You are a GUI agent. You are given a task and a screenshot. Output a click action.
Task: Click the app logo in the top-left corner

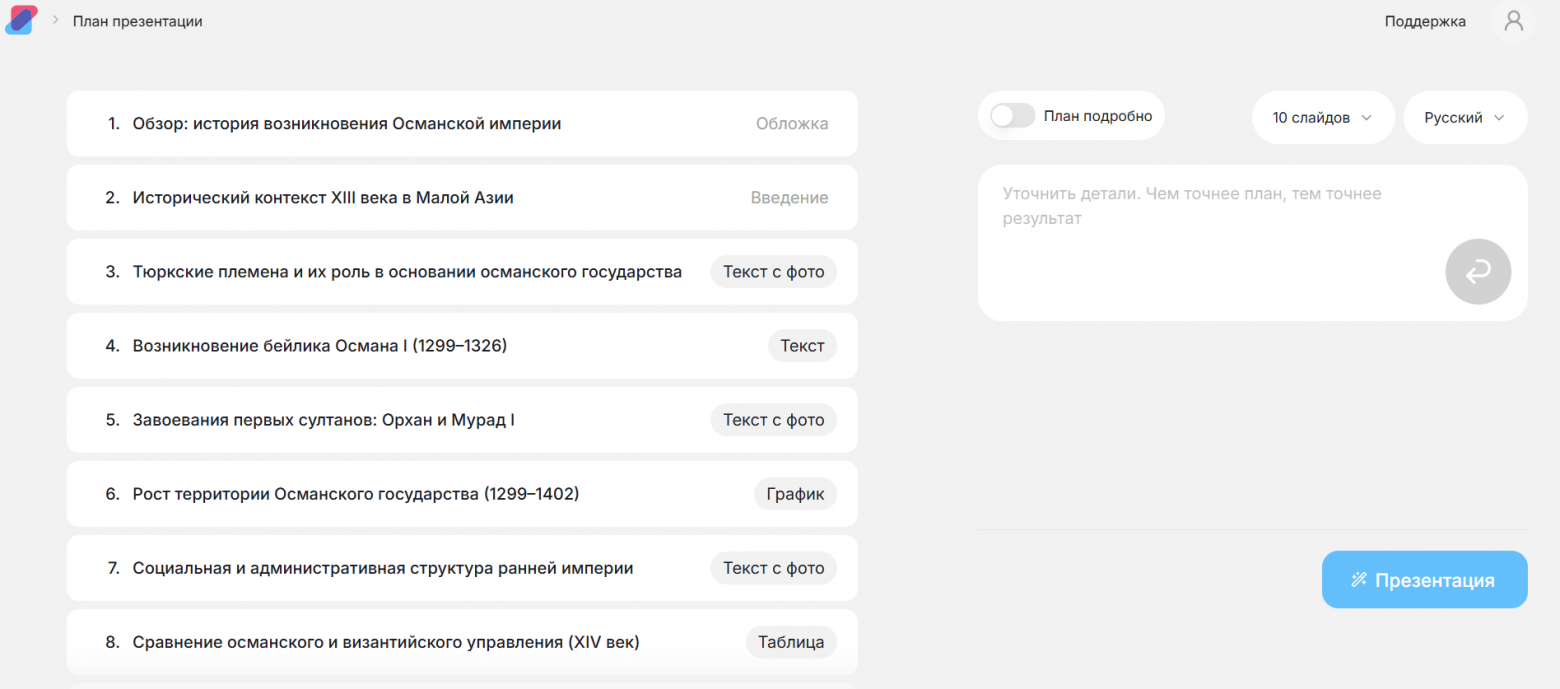pos(21,20)
